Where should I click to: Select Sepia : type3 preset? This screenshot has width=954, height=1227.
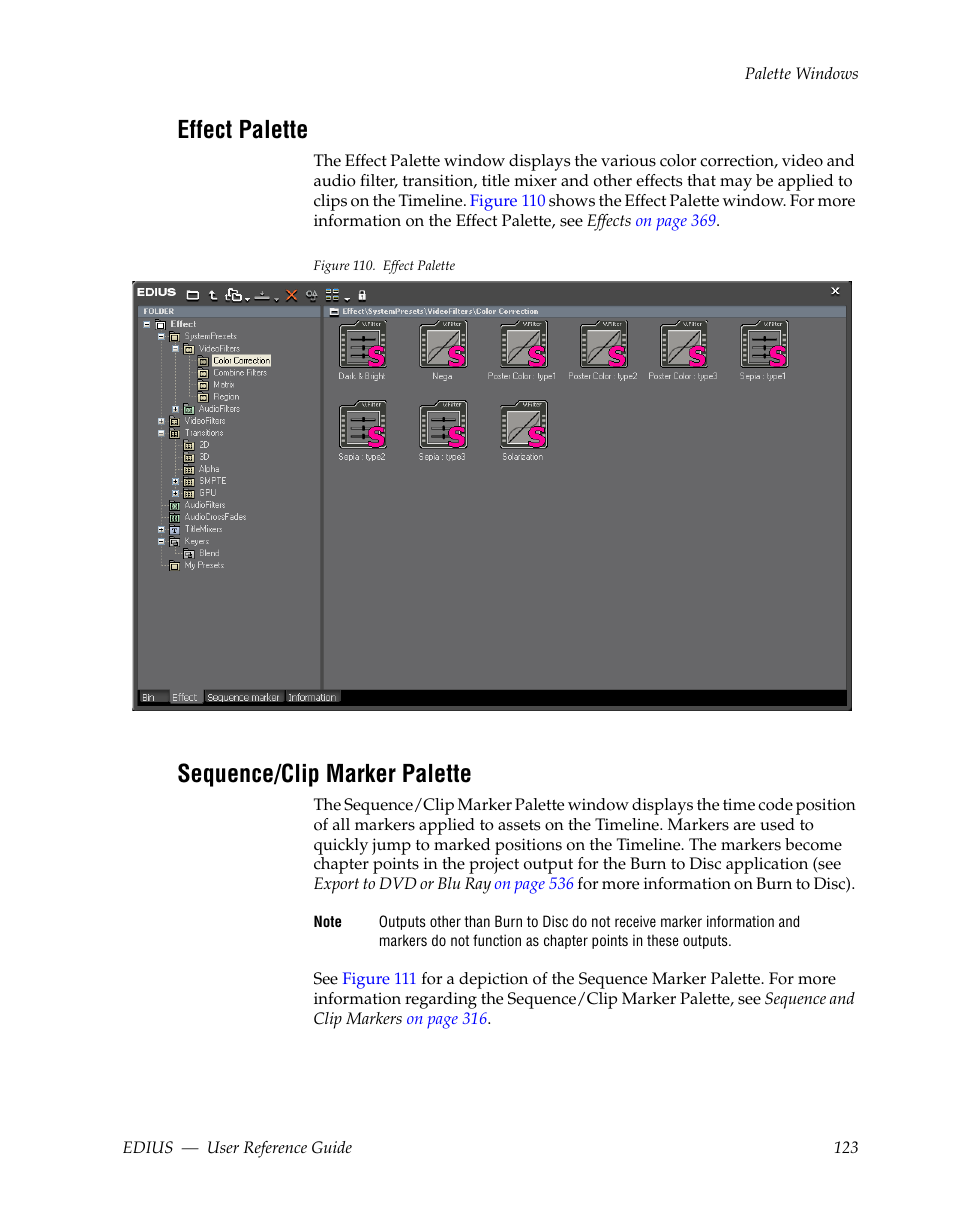(443, 431)
